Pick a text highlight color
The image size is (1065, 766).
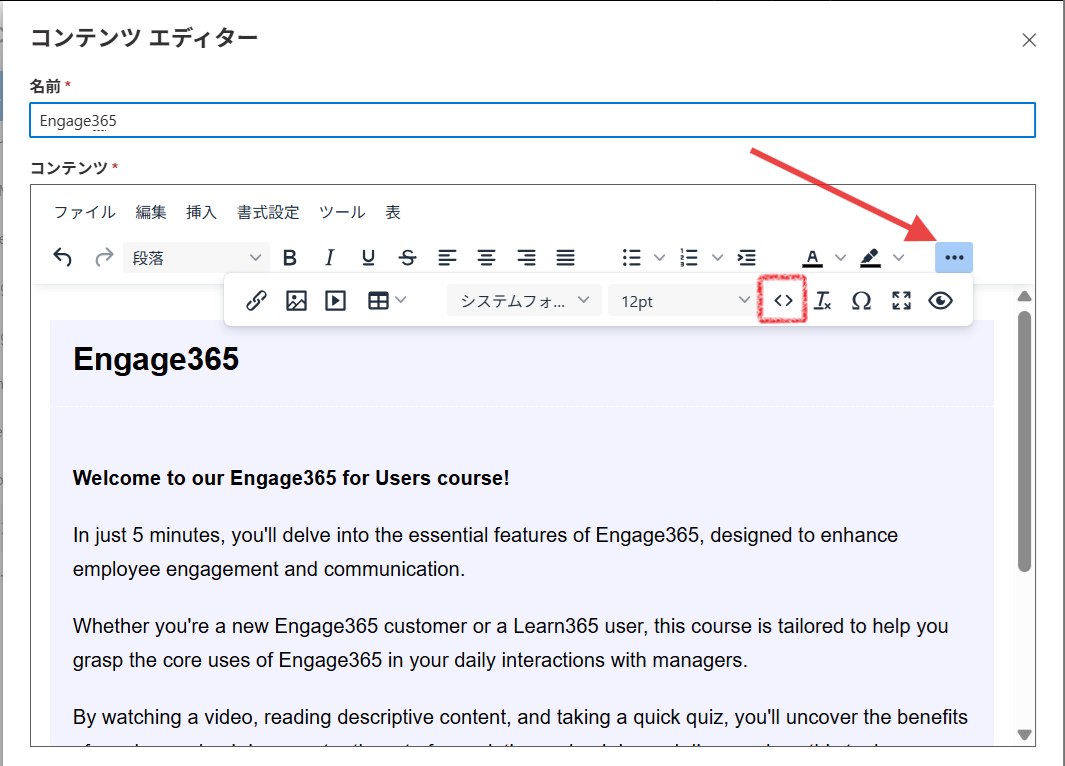873,257
